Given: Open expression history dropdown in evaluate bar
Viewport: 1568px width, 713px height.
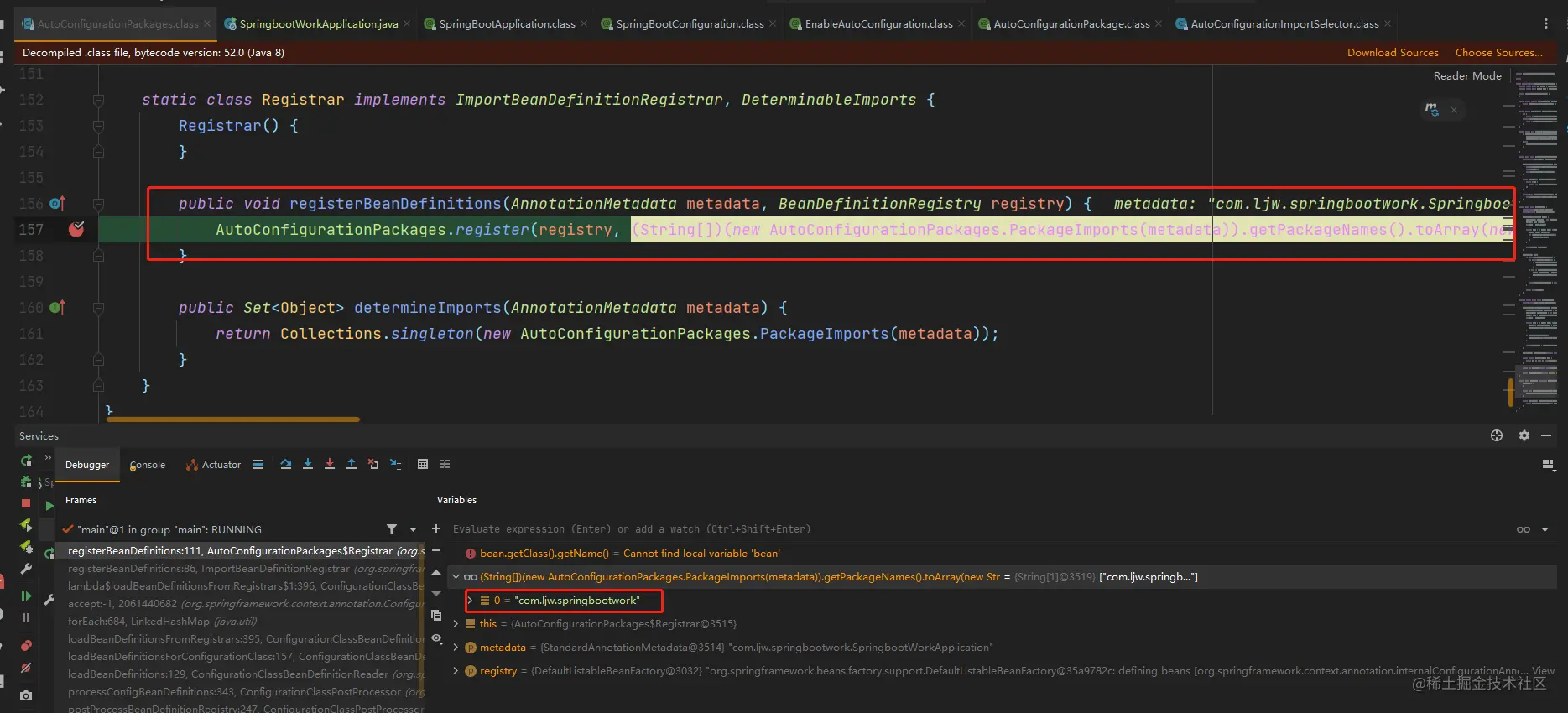Looking at the screenshot, I should click(1545, 529).
